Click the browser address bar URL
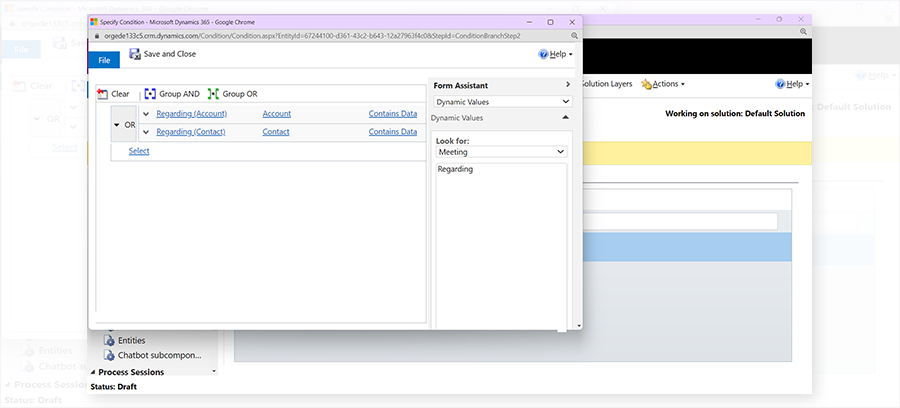The height and width of the screenshot is (408, 900). (312, 36)
